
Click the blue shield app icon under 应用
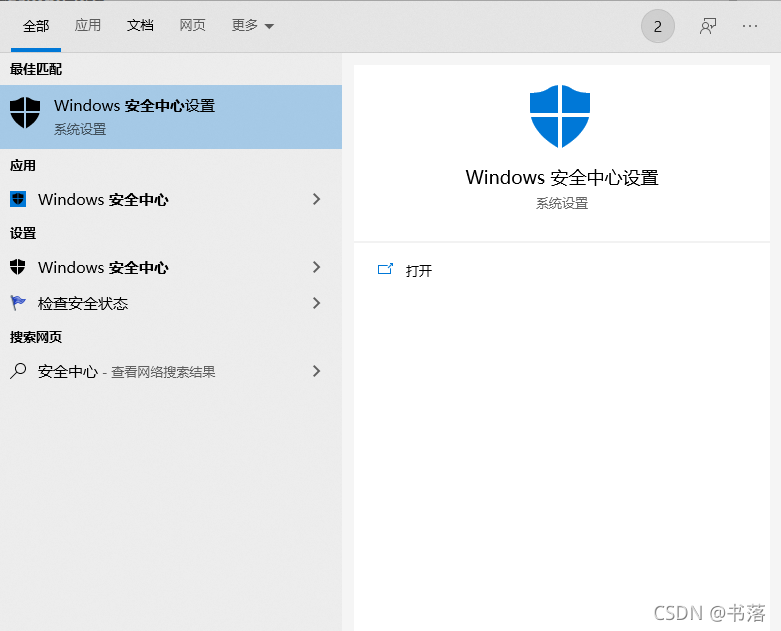pos(18,199)
